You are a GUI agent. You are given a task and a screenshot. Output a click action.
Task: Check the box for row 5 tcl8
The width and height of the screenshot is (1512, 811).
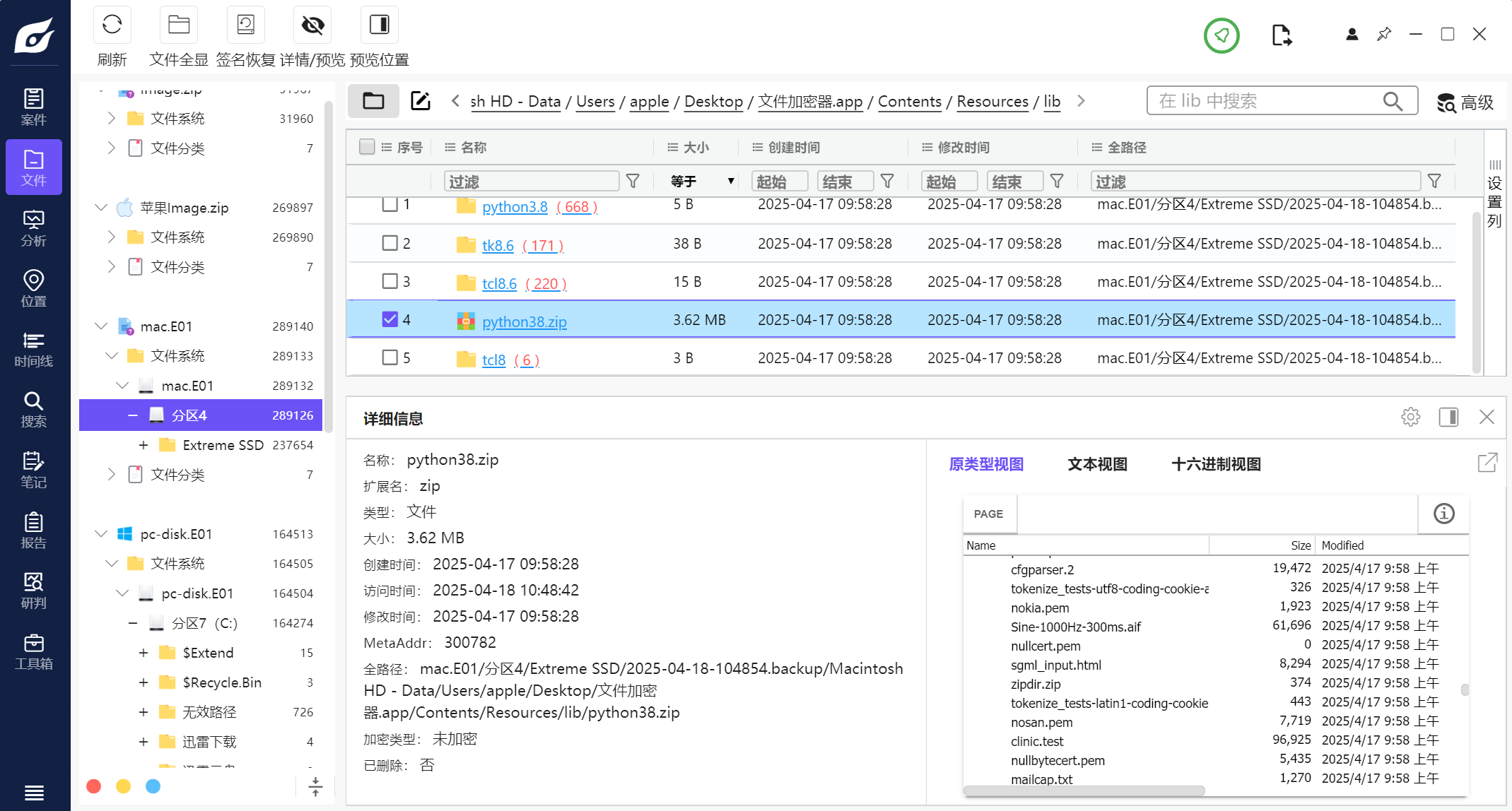click(x=389, y=357)
